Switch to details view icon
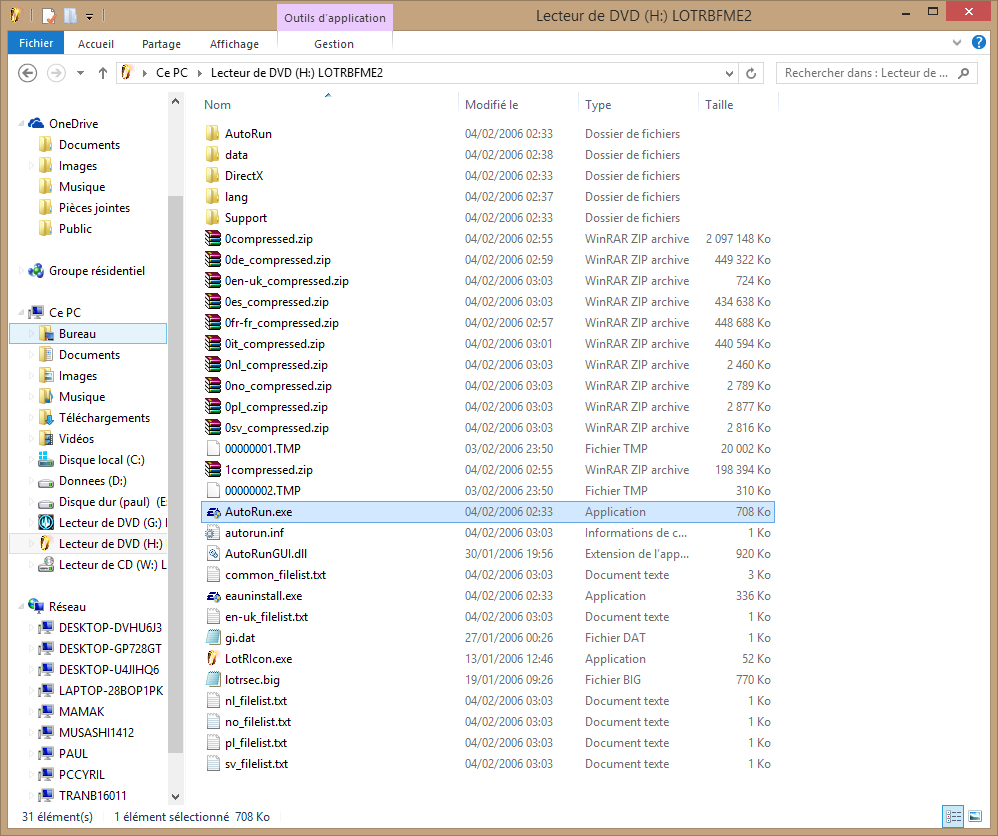 tap(953, 817)
